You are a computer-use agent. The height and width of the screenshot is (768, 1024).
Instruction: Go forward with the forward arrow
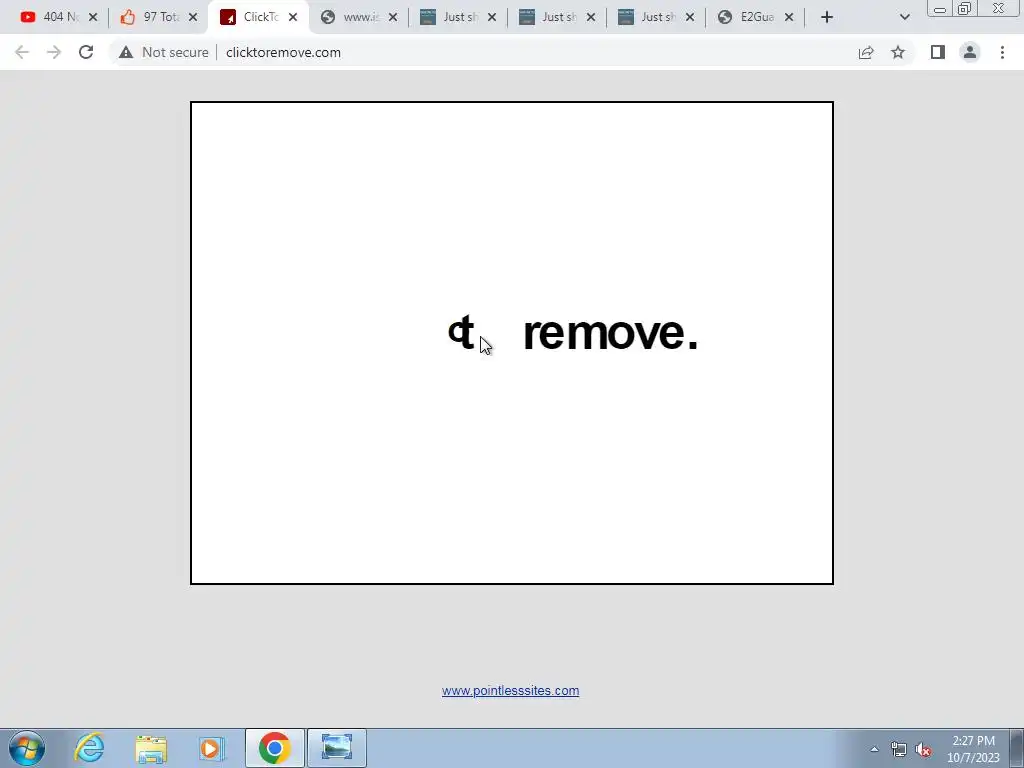[54, 52]
